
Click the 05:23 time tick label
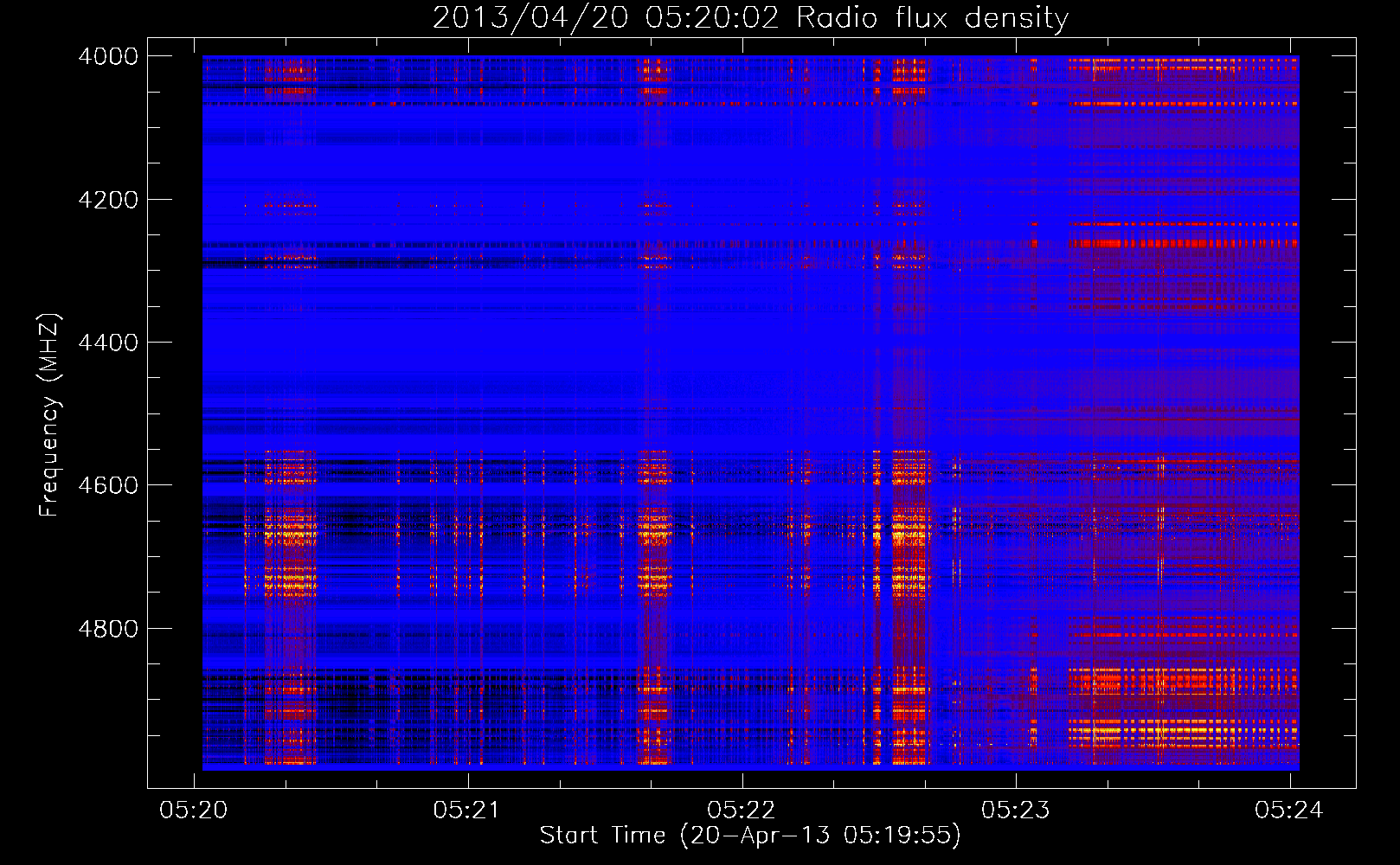tap(1015, 810)
